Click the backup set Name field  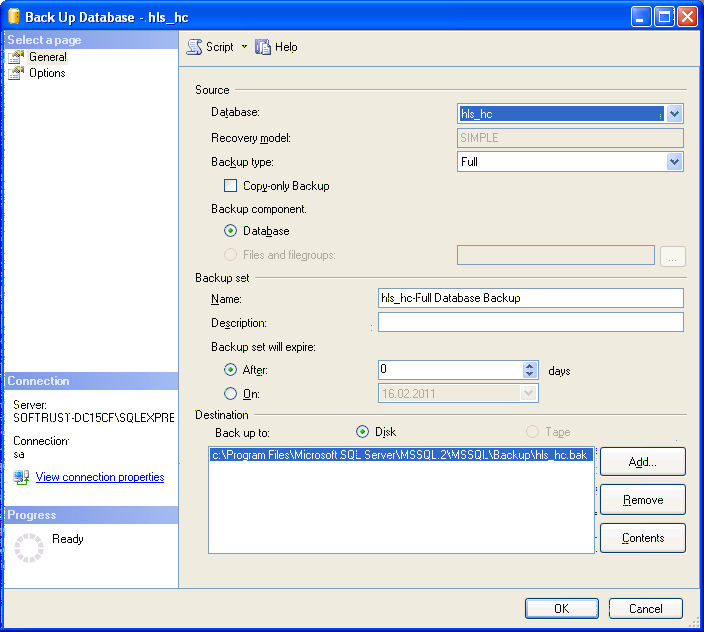pyautogui.click(x=531, y=298)
